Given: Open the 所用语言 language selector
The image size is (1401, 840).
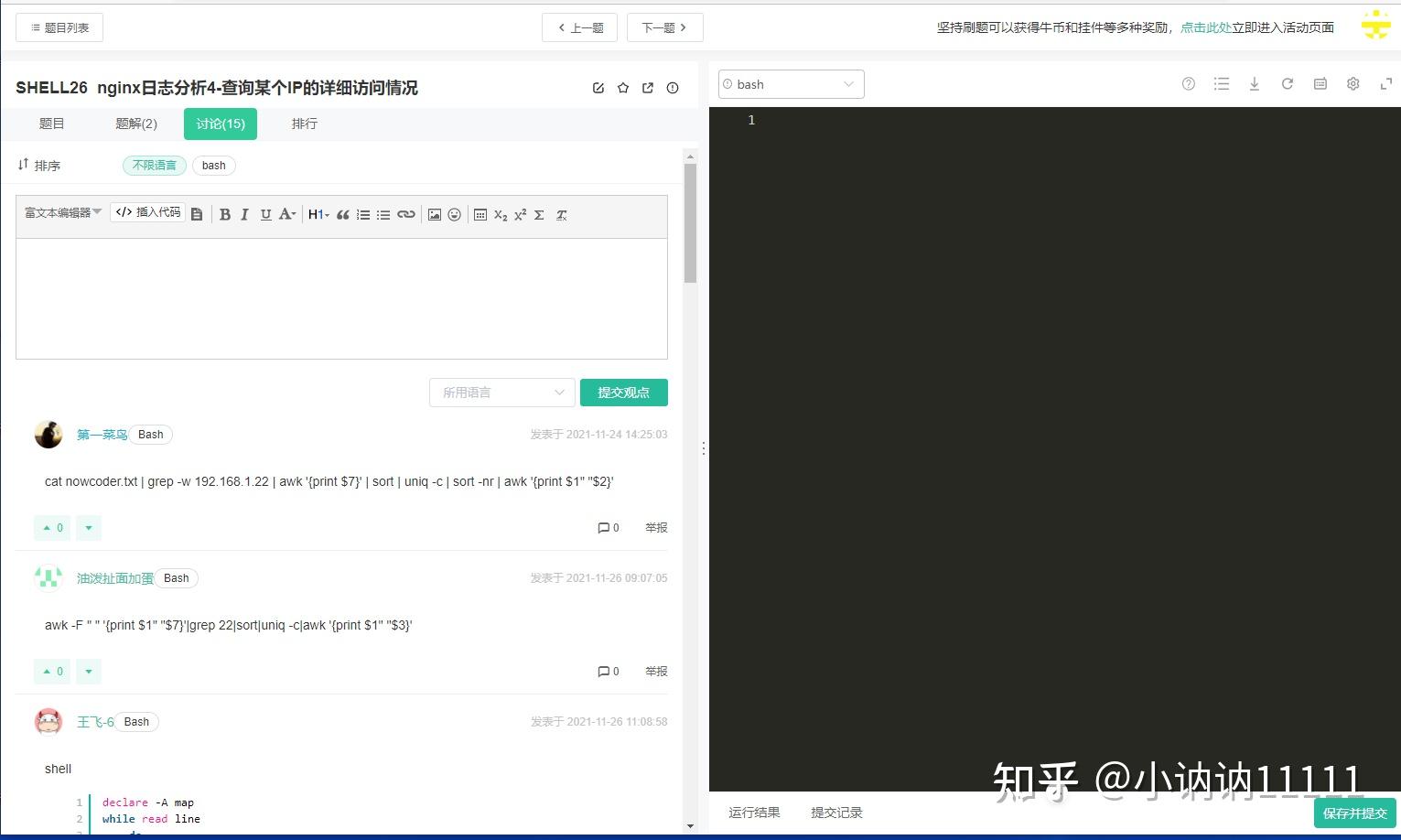Looking at the screenshot, I should coord(501,392).
